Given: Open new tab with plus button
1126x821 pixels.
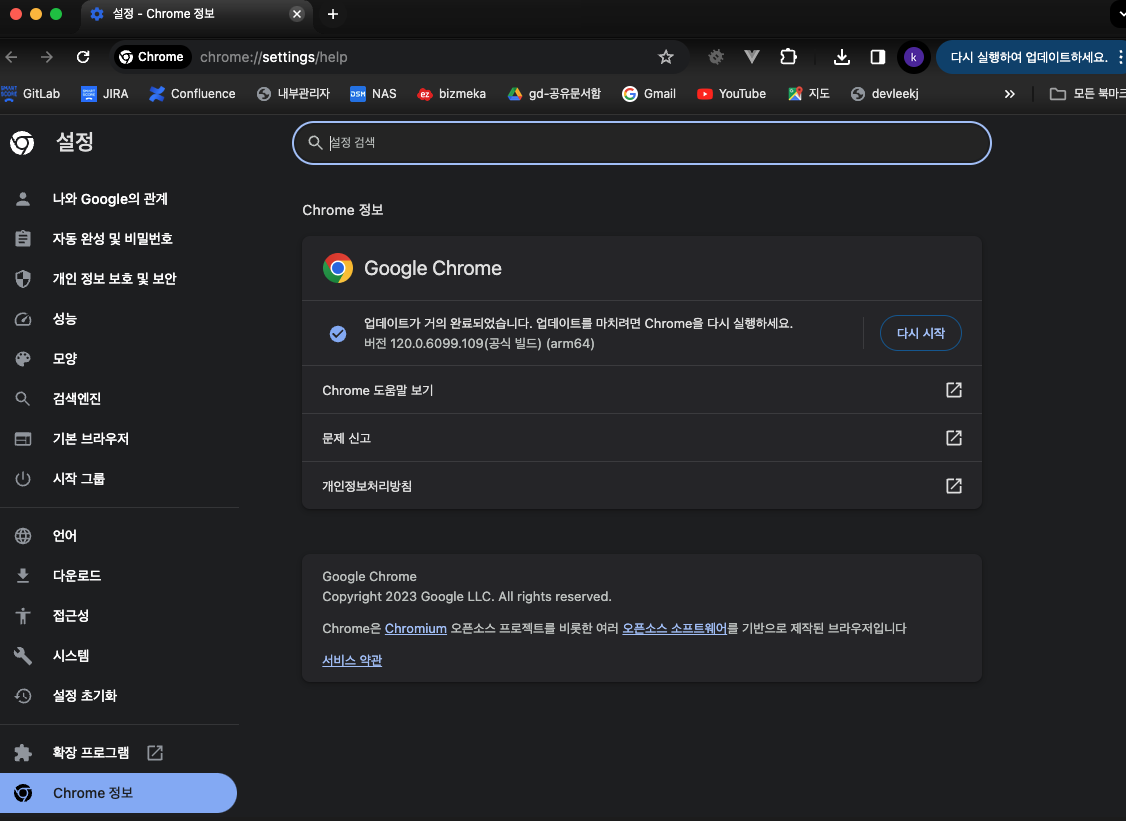Looking at the screenshot, I should point(332,14).
